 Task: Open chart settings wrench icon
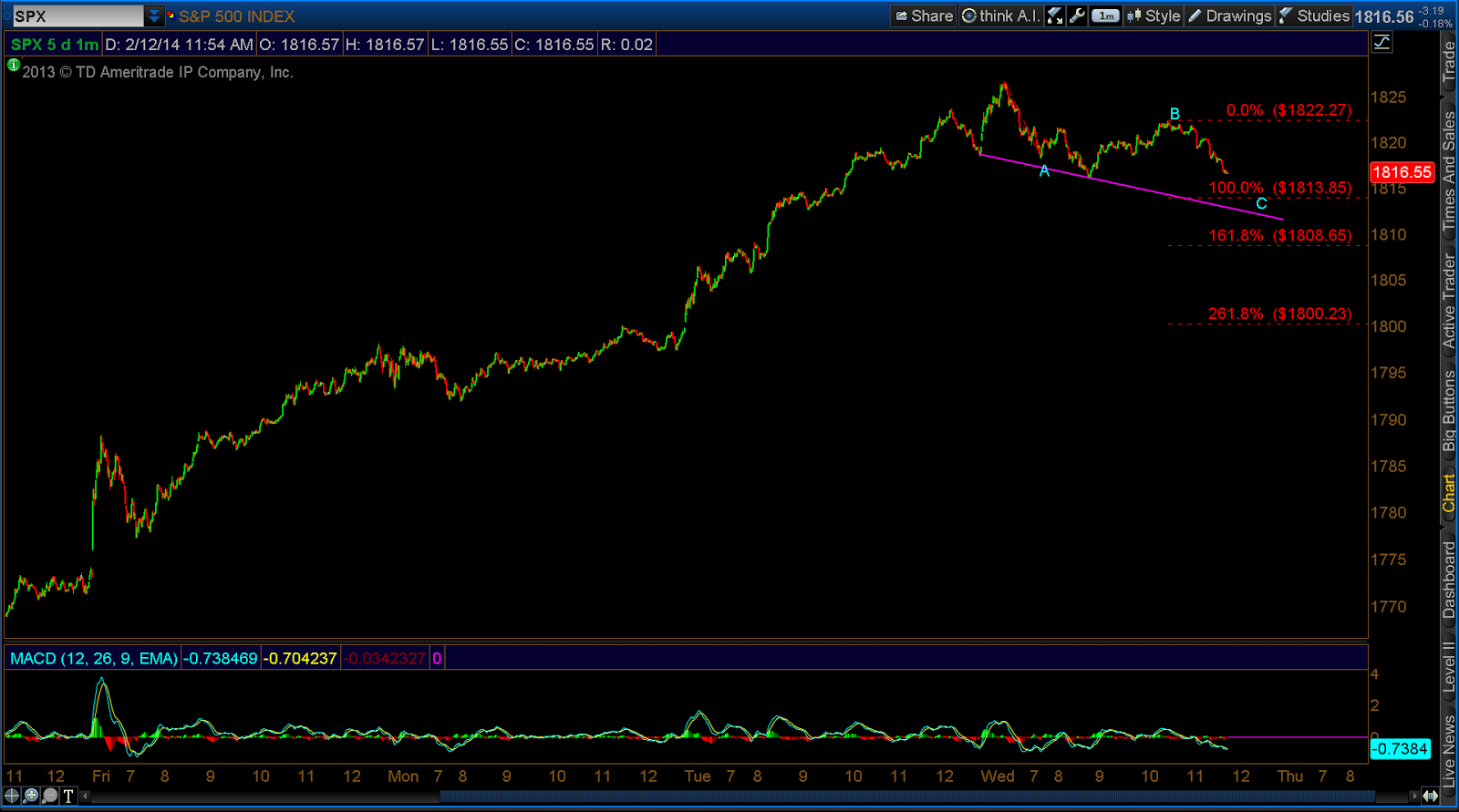(x=1077, y=15)
